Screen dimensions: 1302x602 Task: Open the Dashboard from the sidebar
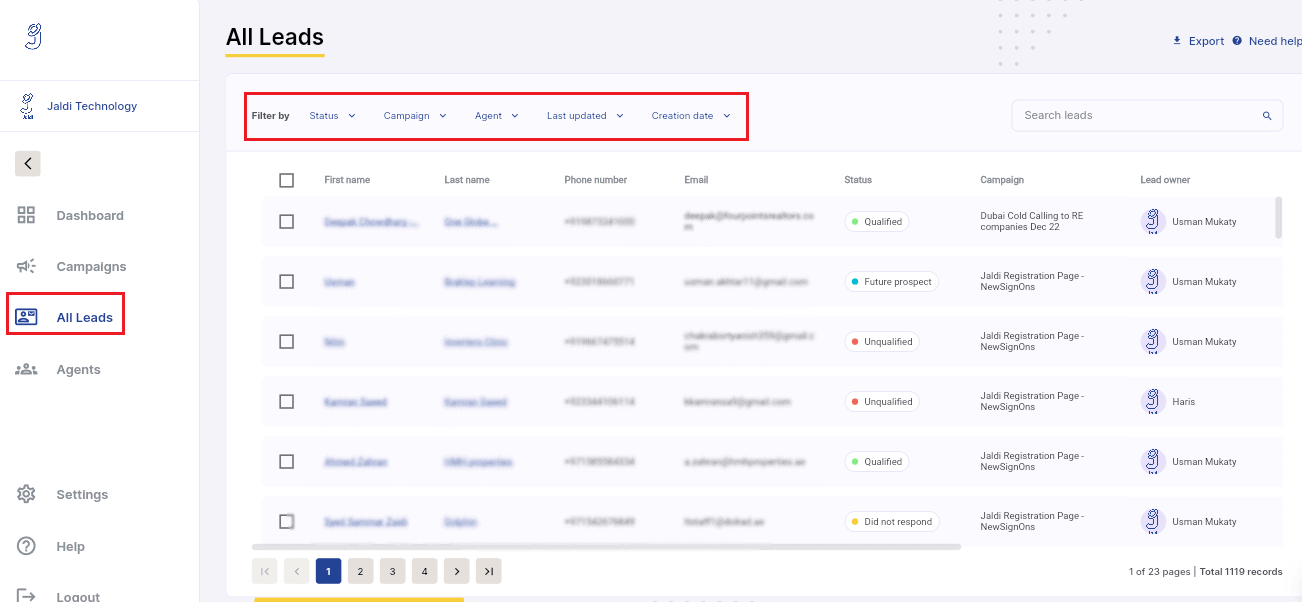coord(89,215)
